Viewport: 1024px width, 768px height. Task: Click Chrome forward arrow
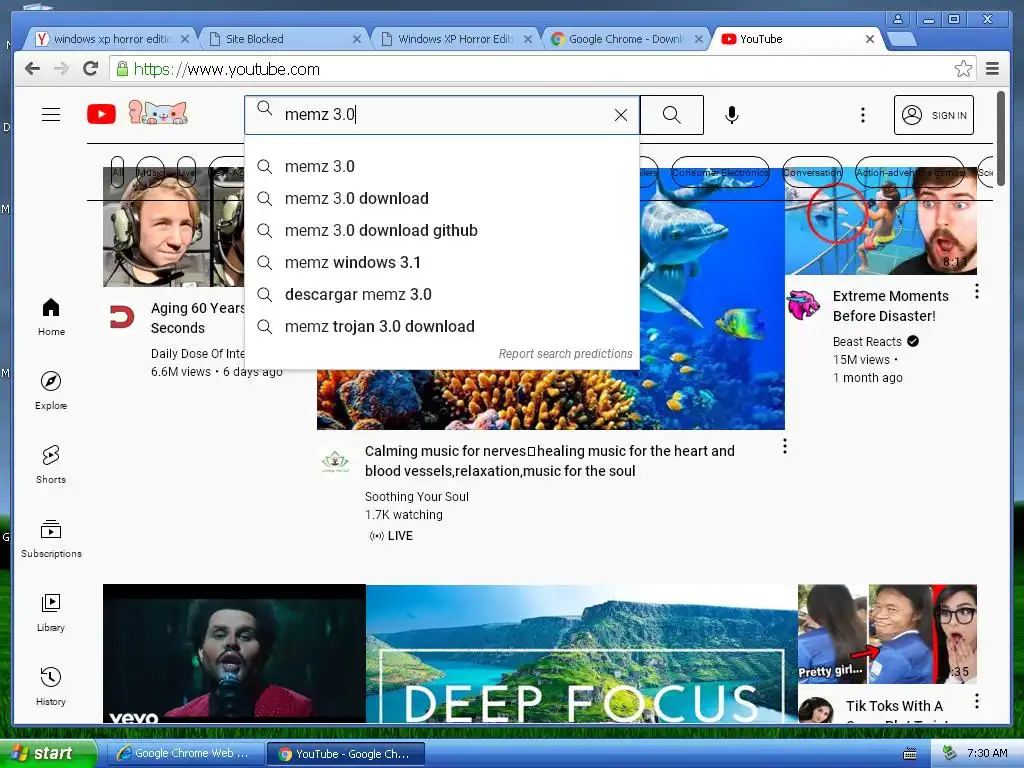tap(61, 69)
